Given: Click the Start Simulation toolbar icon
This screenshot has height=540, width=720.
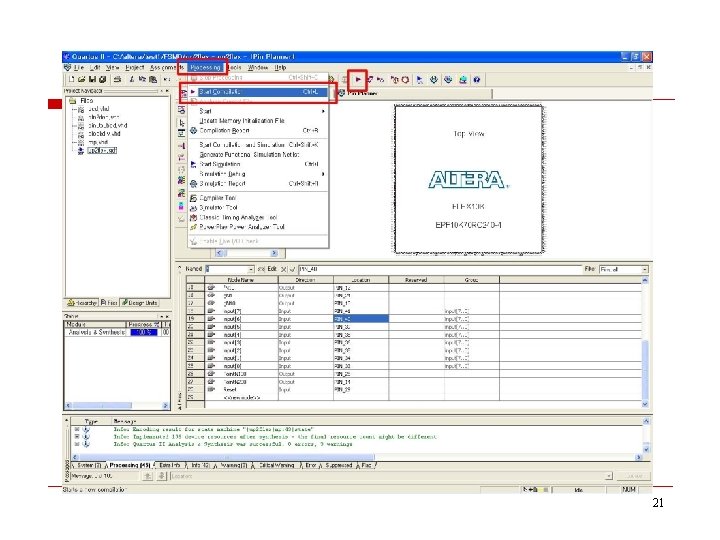Looking at the screenshot, I should pyautogui.click(x=420, y=80).
